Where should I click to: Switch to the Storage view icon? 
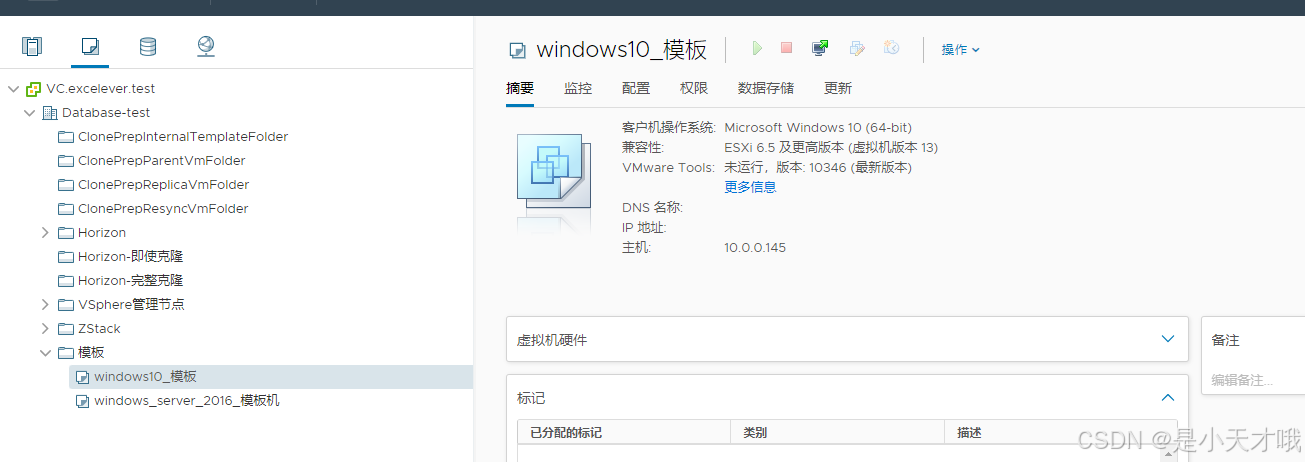148,46
